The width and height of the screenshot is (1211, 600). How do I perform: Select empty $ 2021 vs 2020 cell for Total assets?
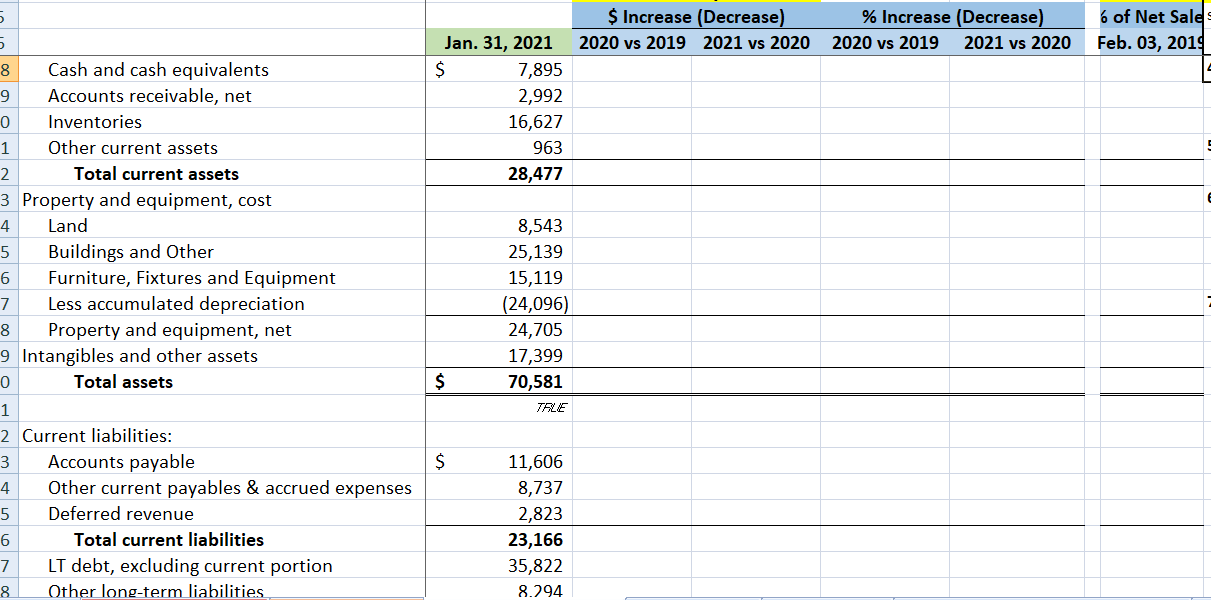click(756, 381)
